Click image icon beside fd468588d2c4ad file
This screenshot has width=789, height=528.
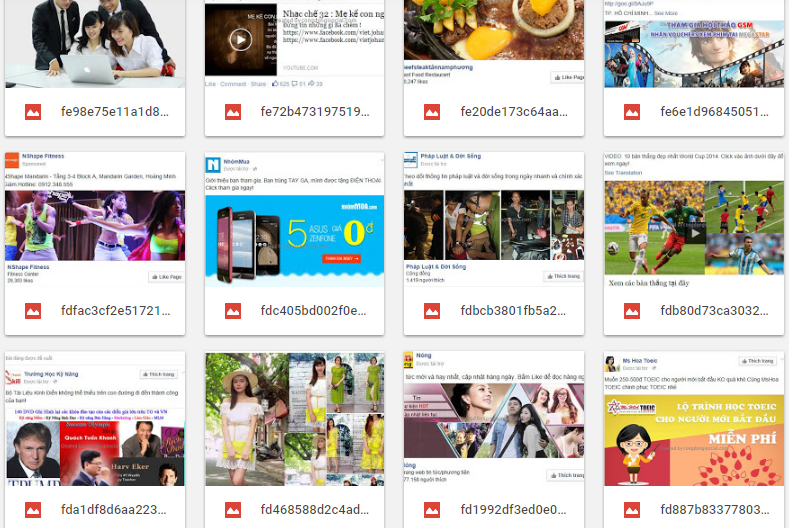pyautogui.click(x=233, y=510)
